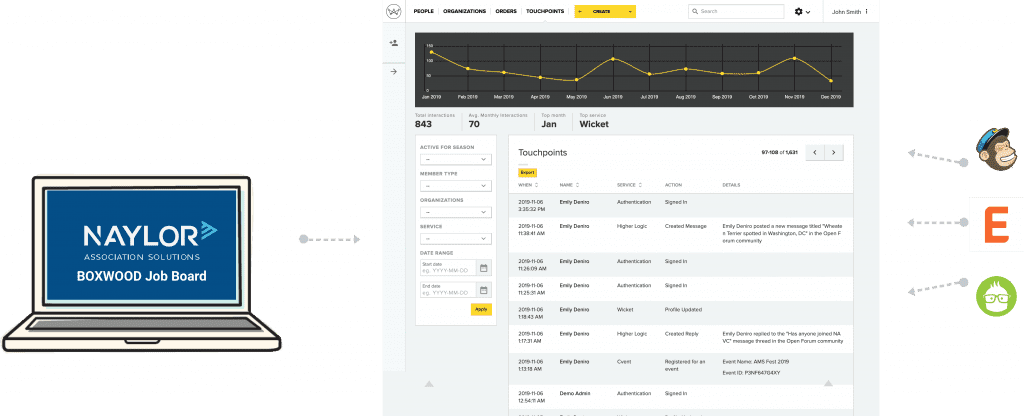Screen dimensions: 1024x416
Task: Open the Service filter dropdown
Action: tap(456, 238)
